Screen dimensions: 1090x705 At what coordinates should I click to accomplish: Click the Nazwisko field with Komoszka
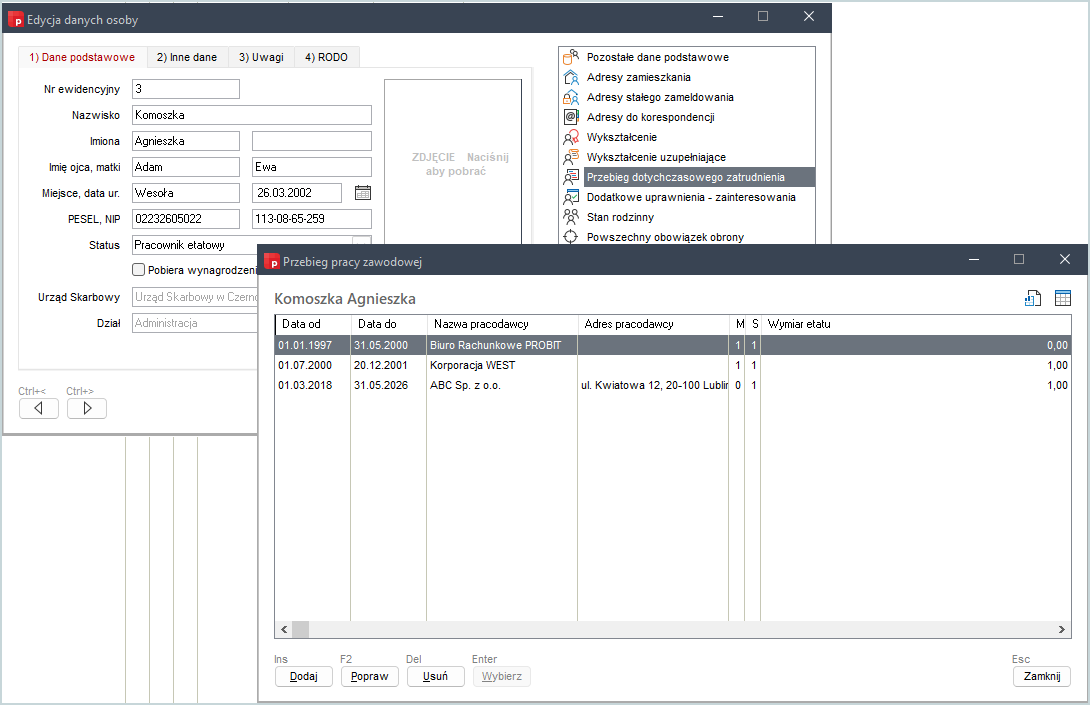pos(252,115)
